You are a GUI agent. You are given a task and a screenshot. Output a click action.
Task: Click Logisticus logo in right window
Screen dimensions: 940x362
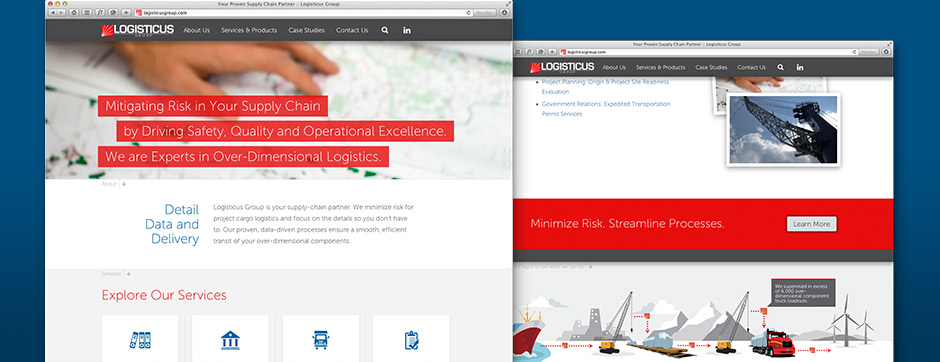[x=562, y=67]
